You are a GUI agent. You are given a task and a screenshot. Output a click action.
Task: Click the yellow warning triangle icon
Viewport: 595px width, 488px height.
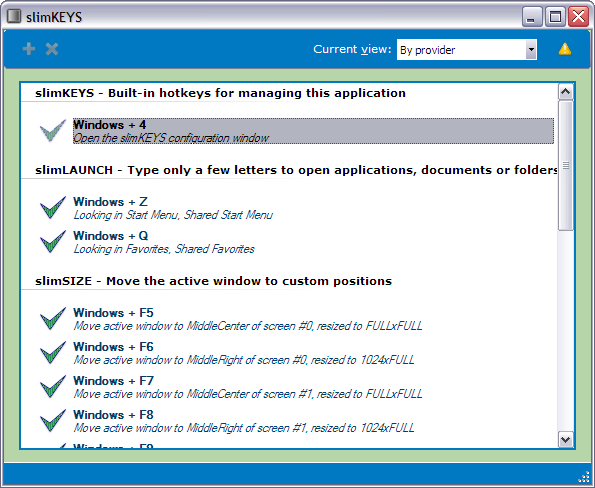pyautogui.click(x=565, y=49)
